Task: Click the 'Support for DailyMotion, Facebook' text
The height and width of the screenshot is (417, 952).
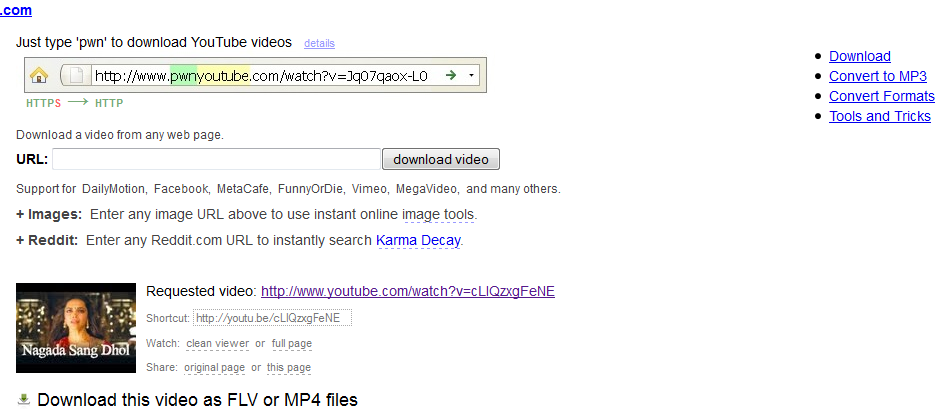Action: pos(288,189)
